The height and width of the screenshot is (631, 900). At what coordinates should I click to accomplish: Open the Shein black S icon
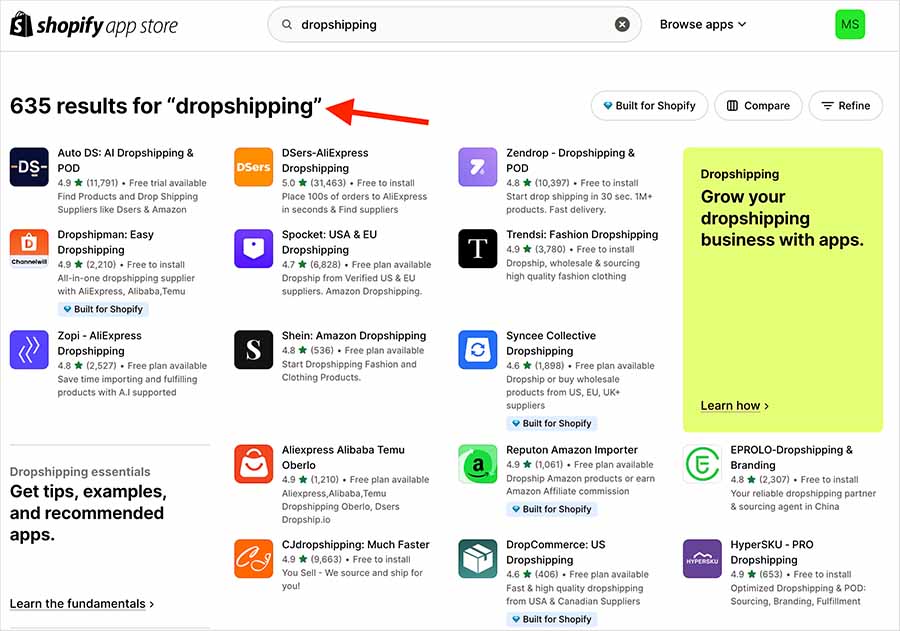point(254,350)
